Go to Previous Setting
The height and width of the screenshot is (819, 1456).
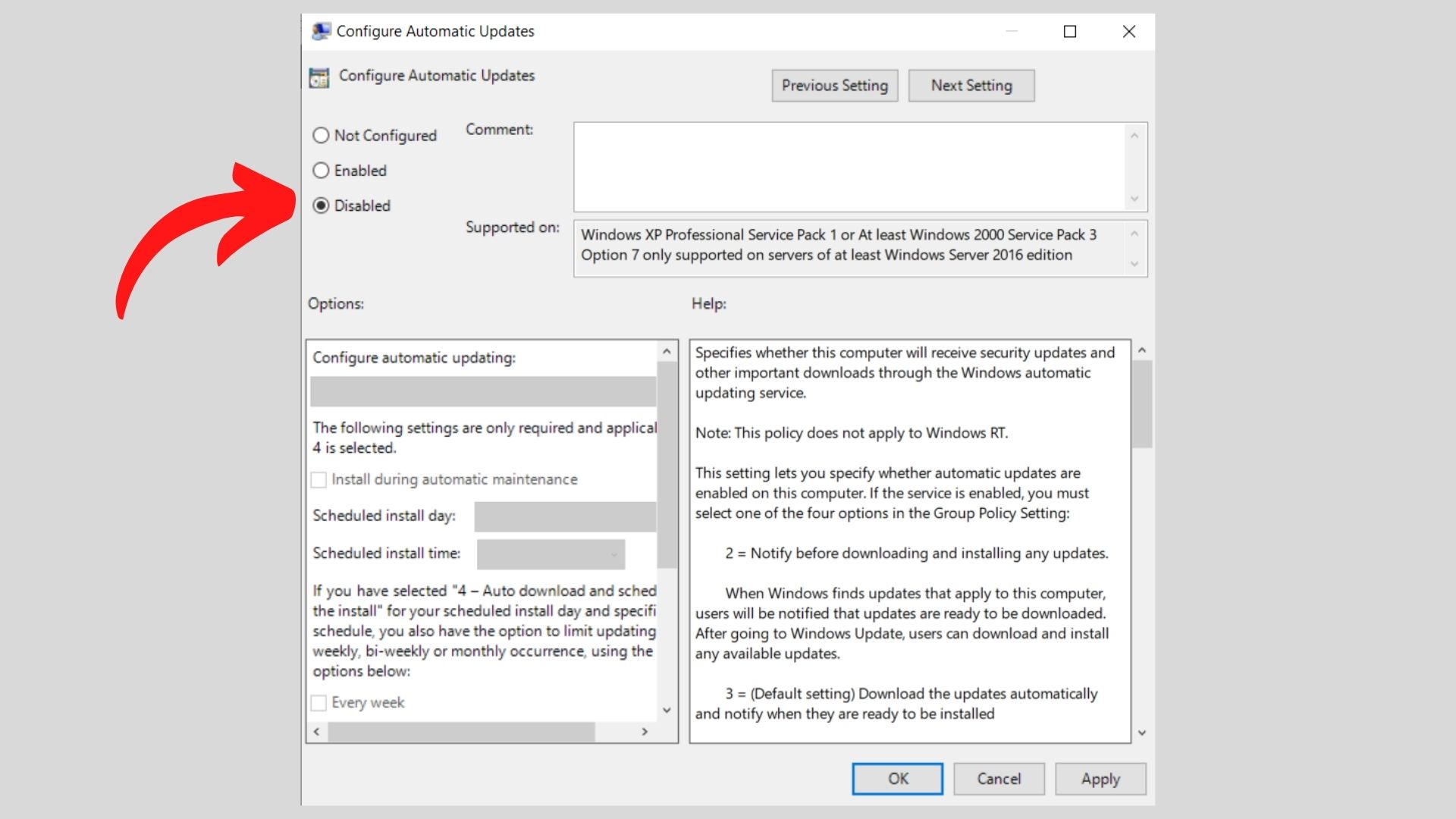(x=834, y=86)
